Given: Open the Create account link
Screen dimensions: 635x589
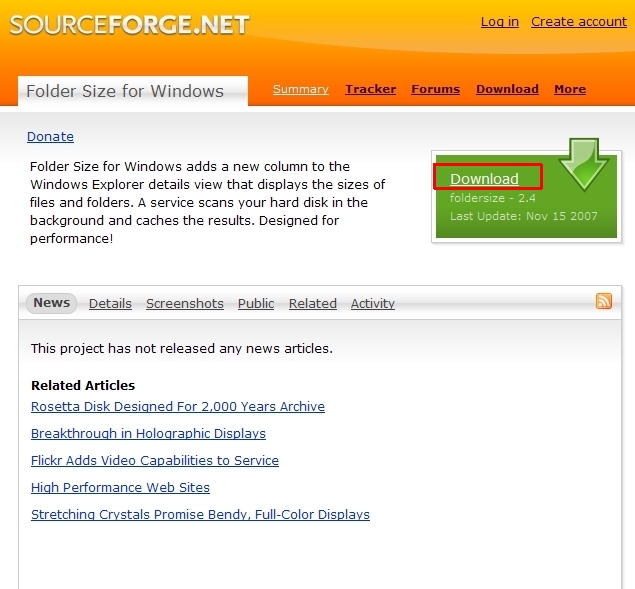Looking at the screenshot, I should (579, 21).
